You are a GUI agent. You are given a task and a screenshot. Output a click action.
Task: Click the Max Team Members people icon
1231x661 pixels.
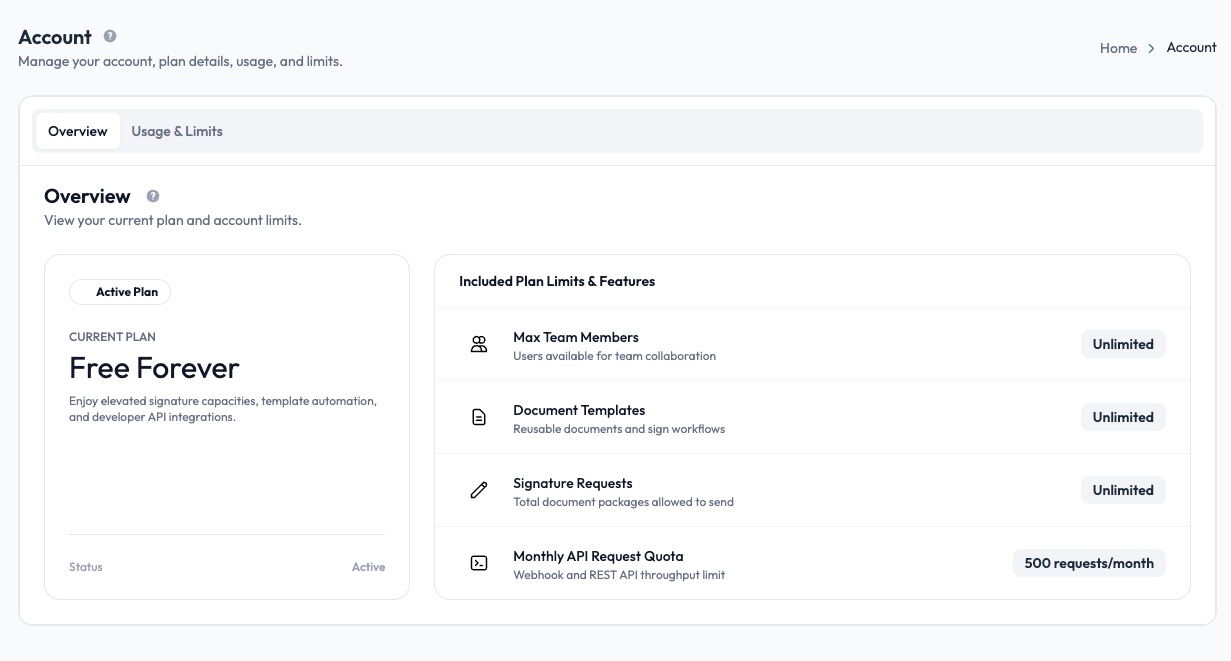coord(479,344)
